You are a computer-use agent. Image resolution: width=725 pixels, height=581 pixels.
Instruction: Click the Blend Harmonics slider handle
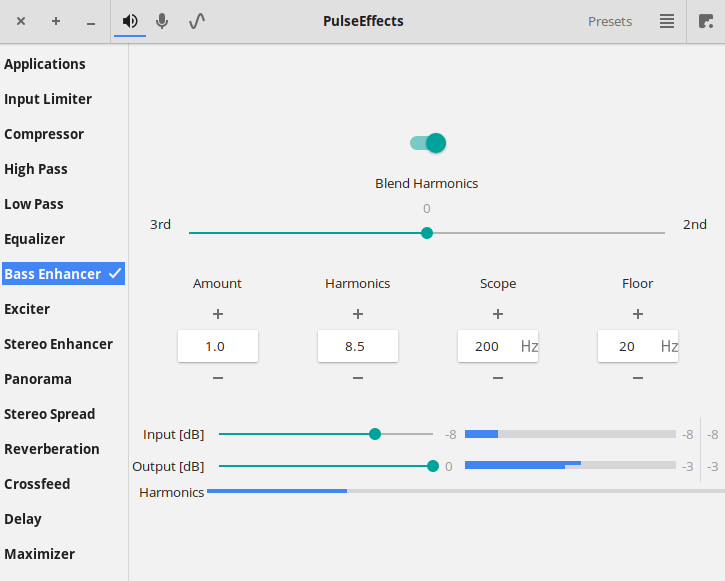[427, 233]
